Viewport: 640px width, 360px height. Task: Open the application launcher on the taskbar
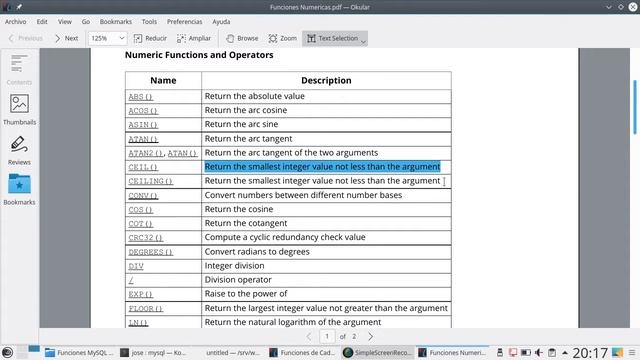(x=7, y=352)
